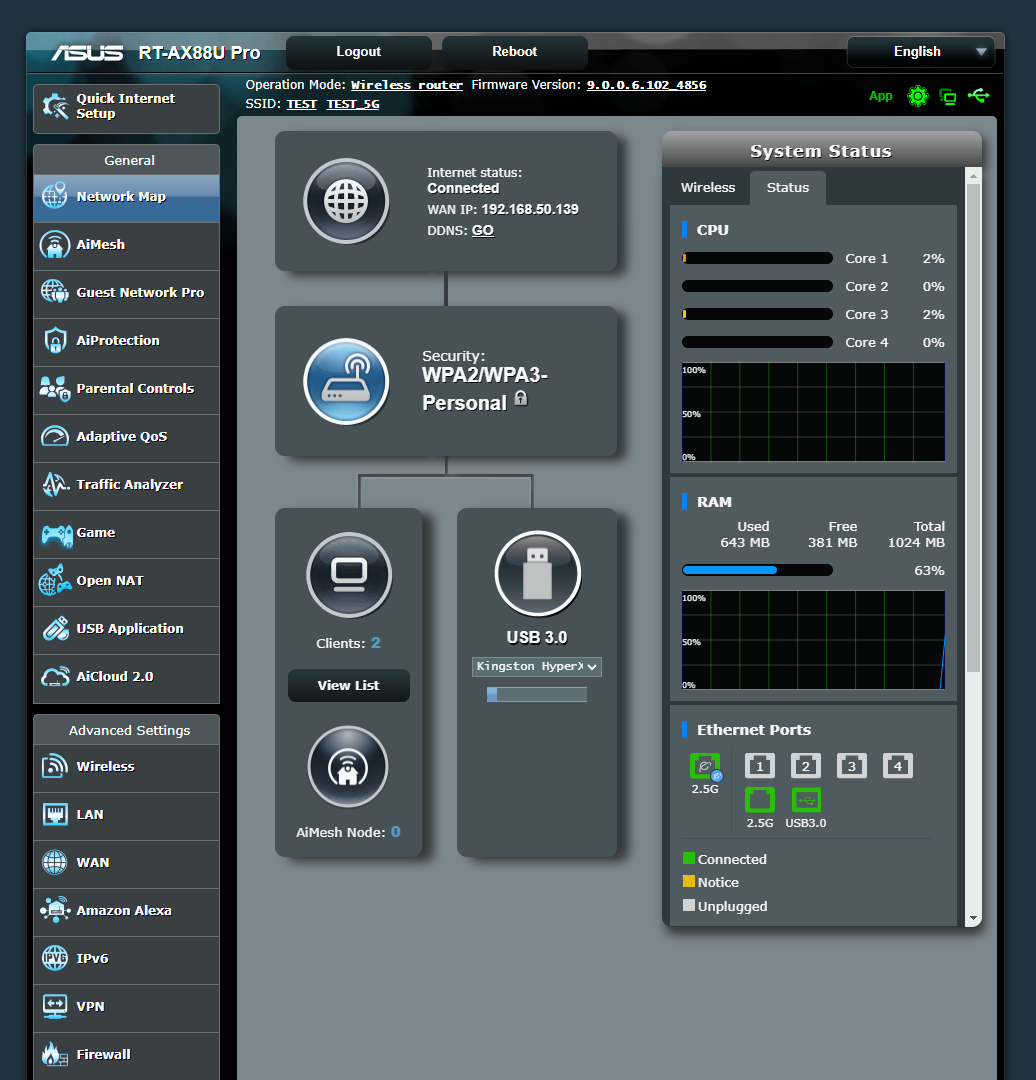
Task: Open the English language dropdown
Action: point(921,52)
